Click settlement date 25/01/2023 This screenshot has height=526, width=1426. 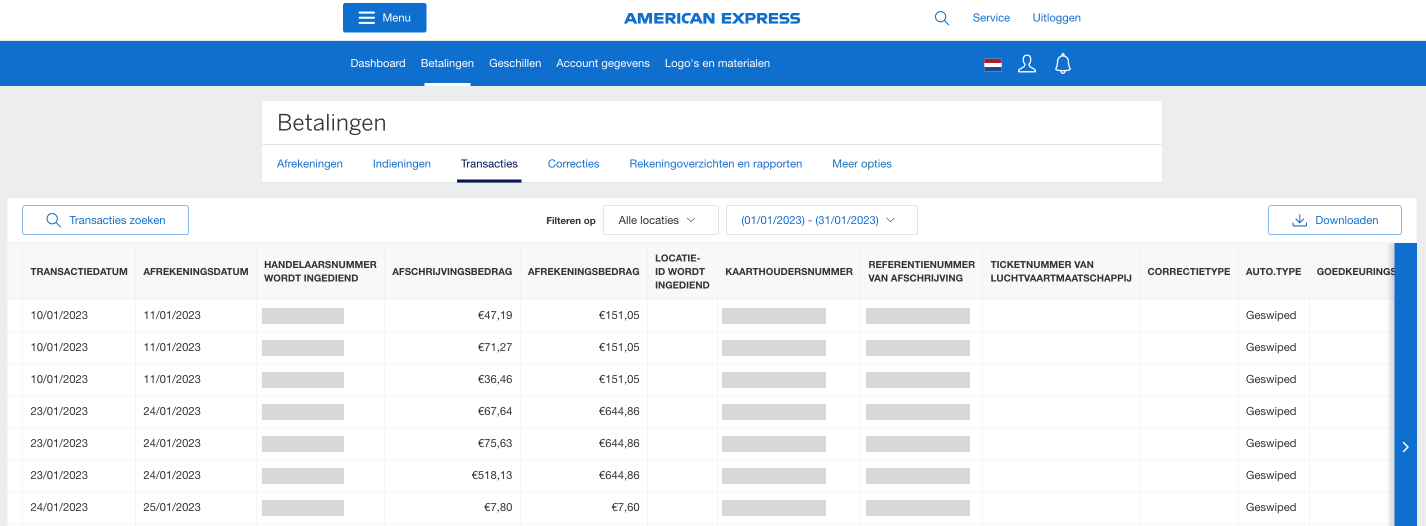(x=172, y=507)
